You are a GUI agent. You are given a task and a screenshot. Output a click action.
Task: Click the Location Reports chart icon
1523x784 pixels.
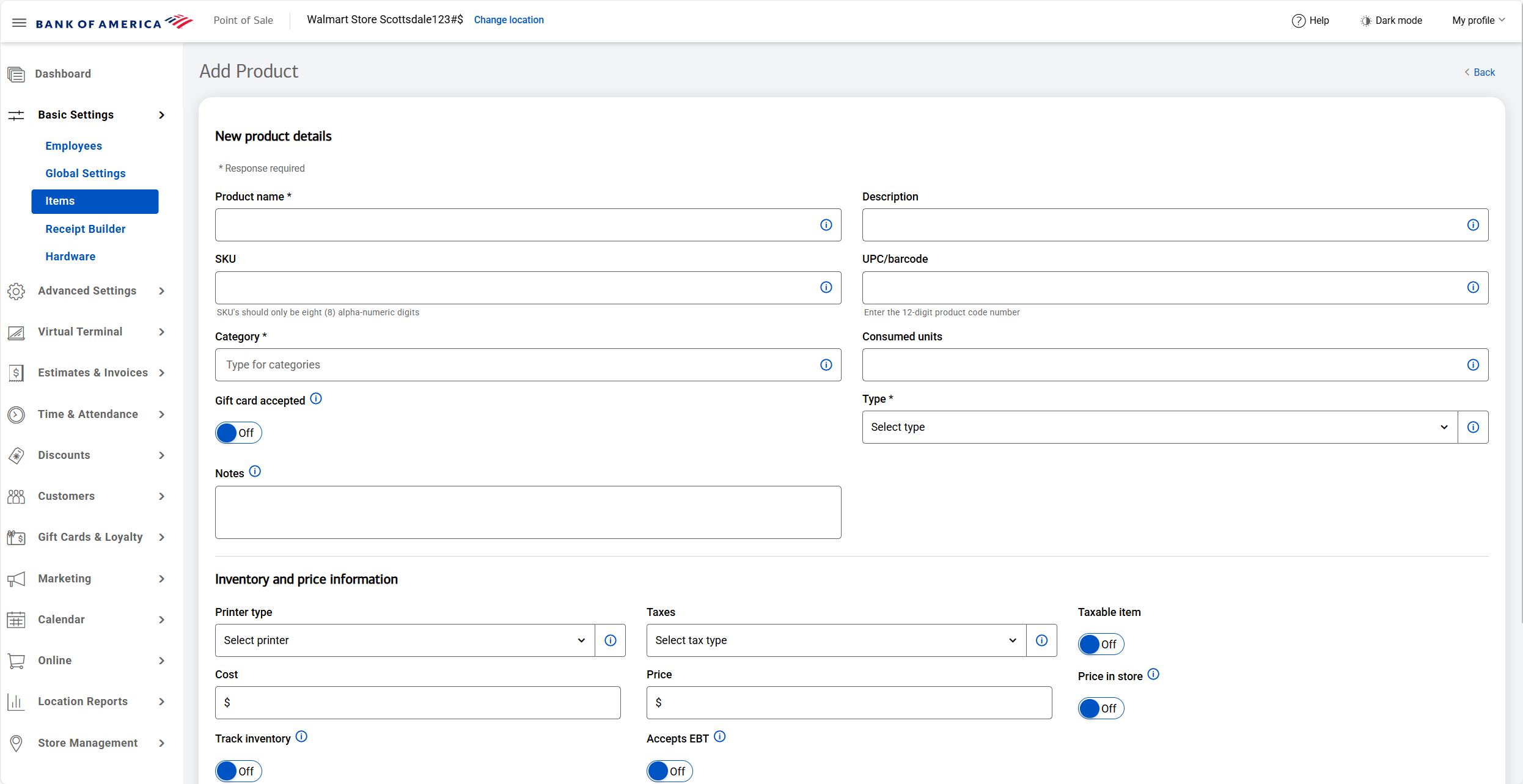17,702
